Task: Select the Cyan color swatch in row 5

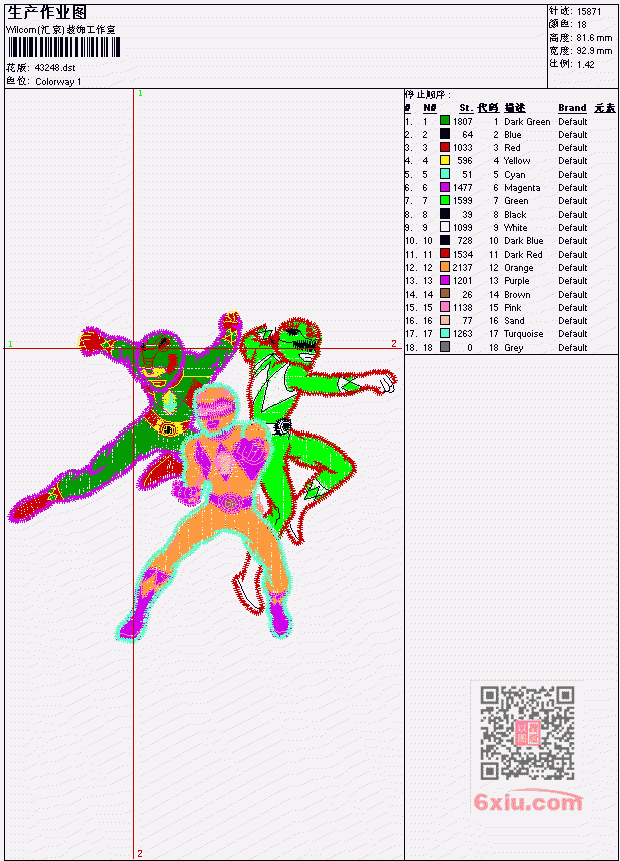Action: tap(445, 174)
